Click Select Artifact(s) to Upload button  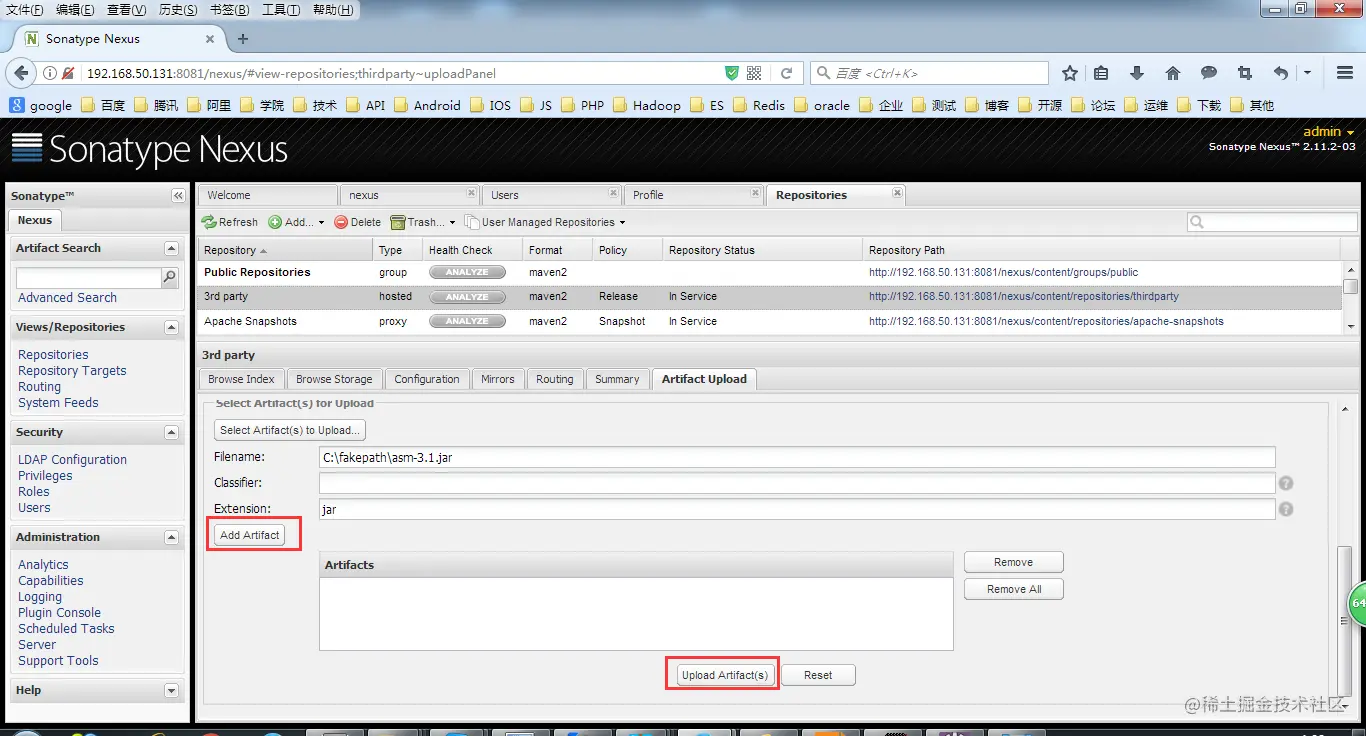290,430
